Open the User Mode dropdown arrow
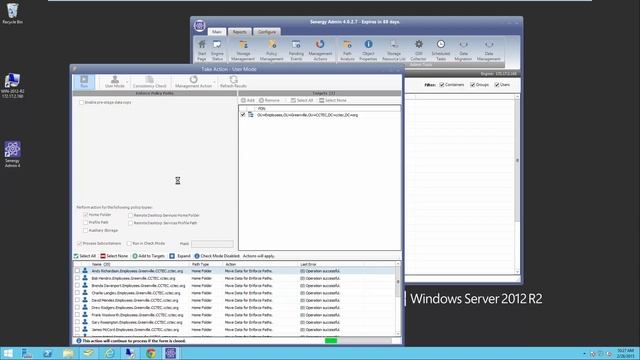The image size is (640, 360). pos(127,82)
